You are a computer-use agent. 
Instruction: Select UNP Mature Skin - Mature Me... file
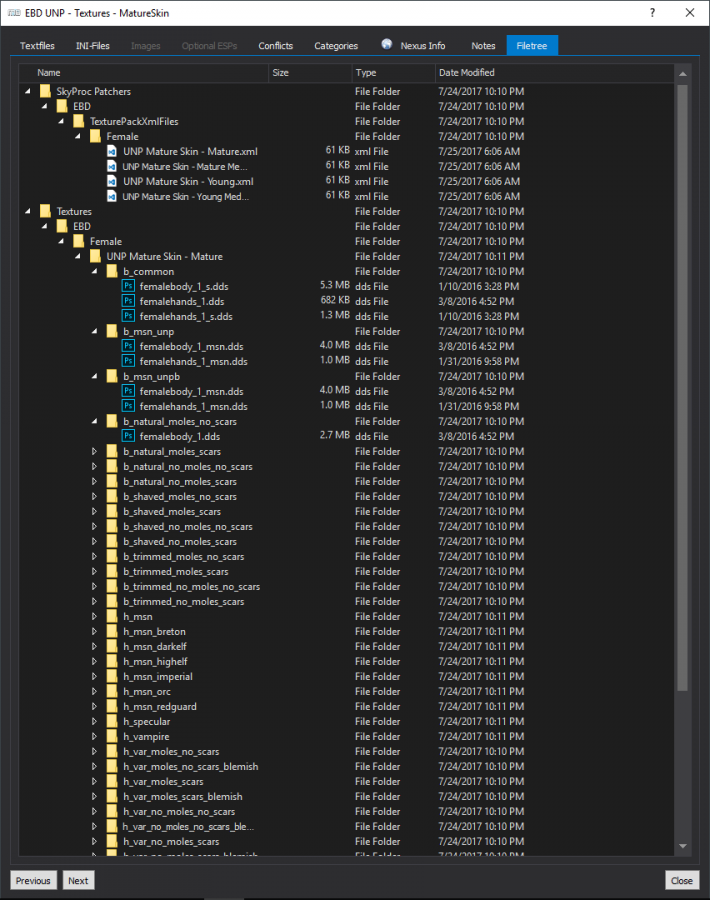(185, 166)
